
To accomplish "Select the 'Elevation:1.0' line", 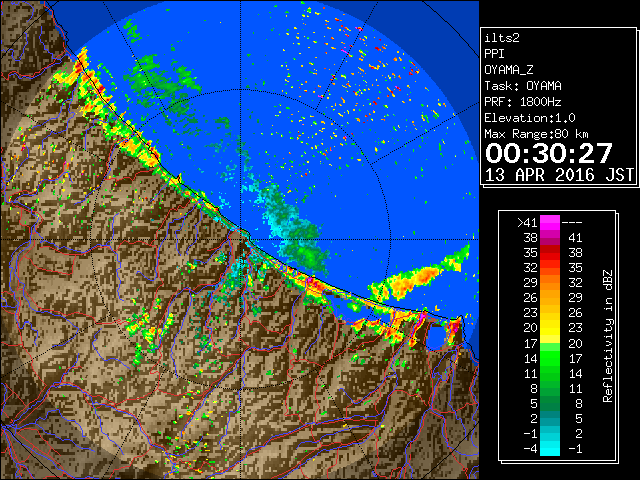I will coord(530,118).
